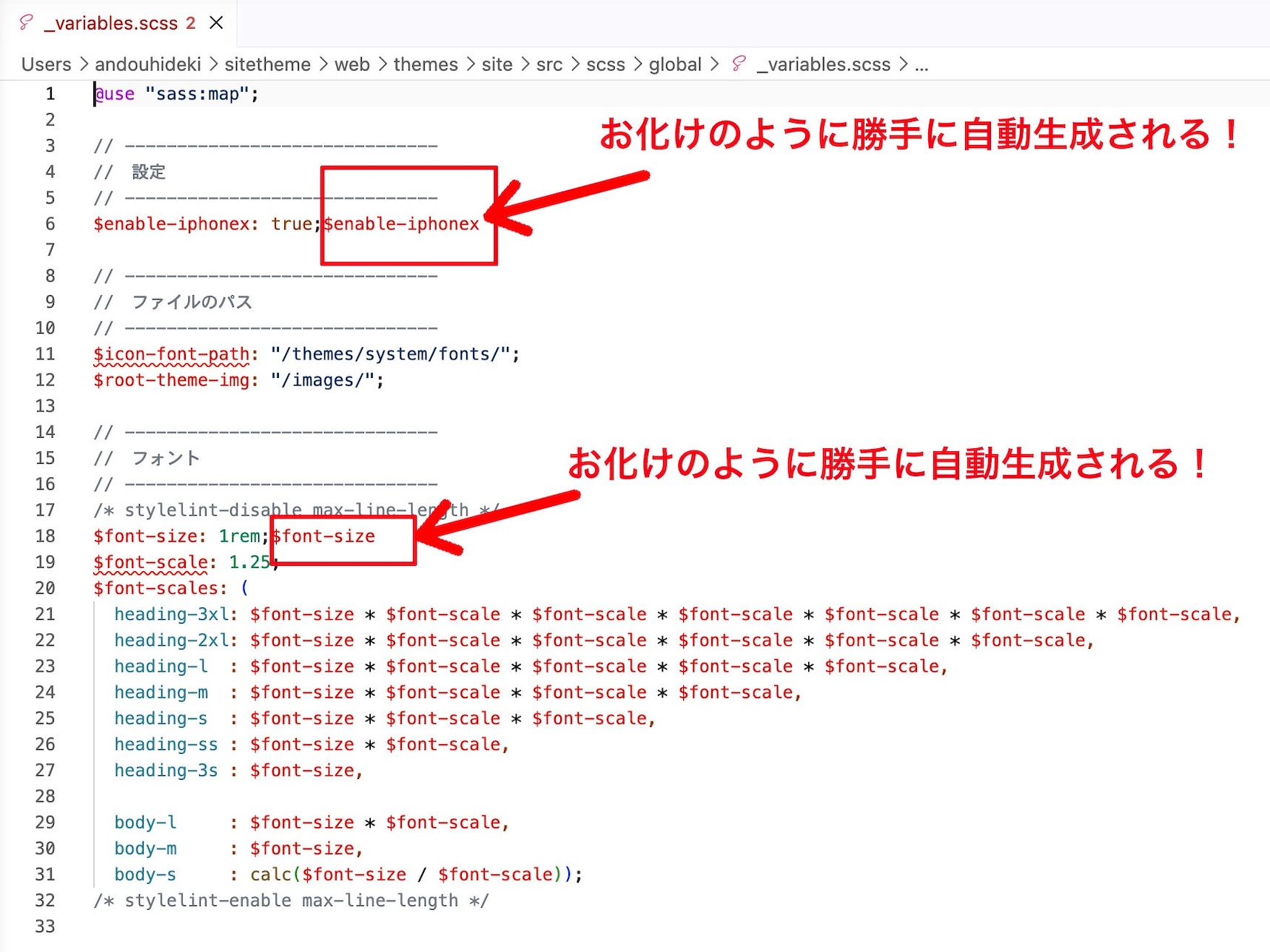Click line number 6 in gutter
The width and height of the screenshot is (1270, 952).
(50, 224)
